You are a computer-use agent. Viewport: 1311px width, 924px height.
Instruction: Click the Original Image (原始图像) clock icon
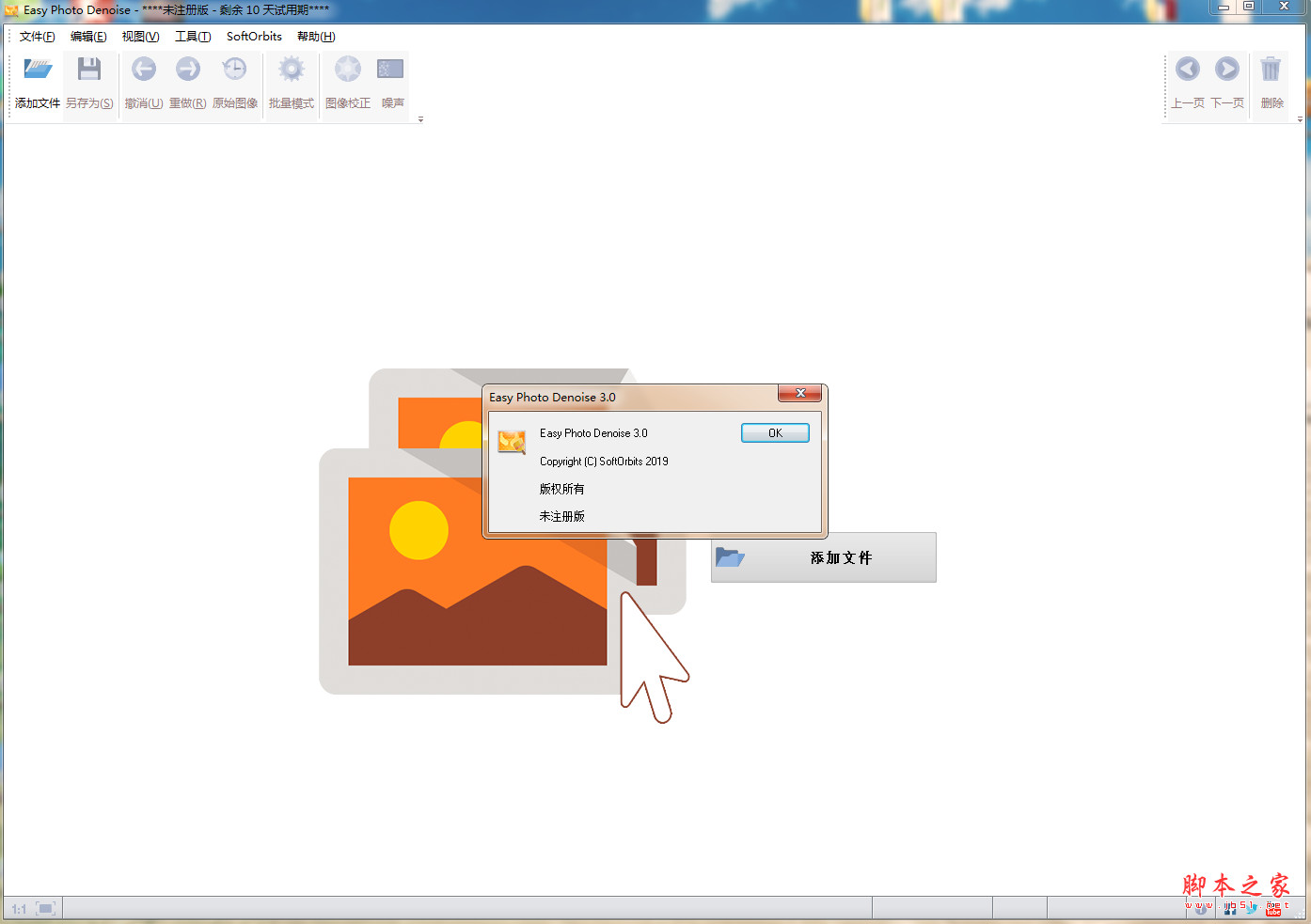coord(234,70)
